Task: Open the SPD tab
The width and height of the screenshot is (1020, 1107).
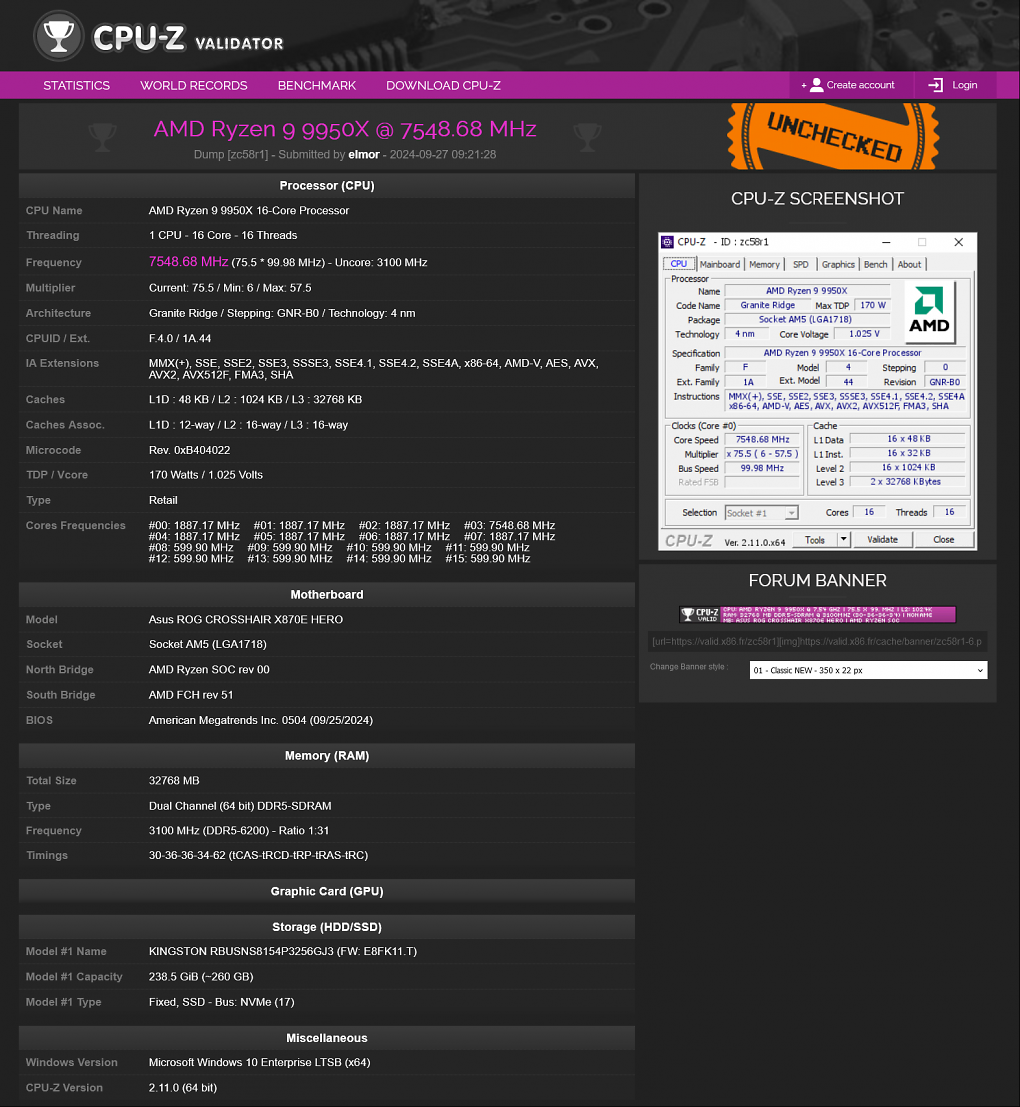Action: (800, 264)
